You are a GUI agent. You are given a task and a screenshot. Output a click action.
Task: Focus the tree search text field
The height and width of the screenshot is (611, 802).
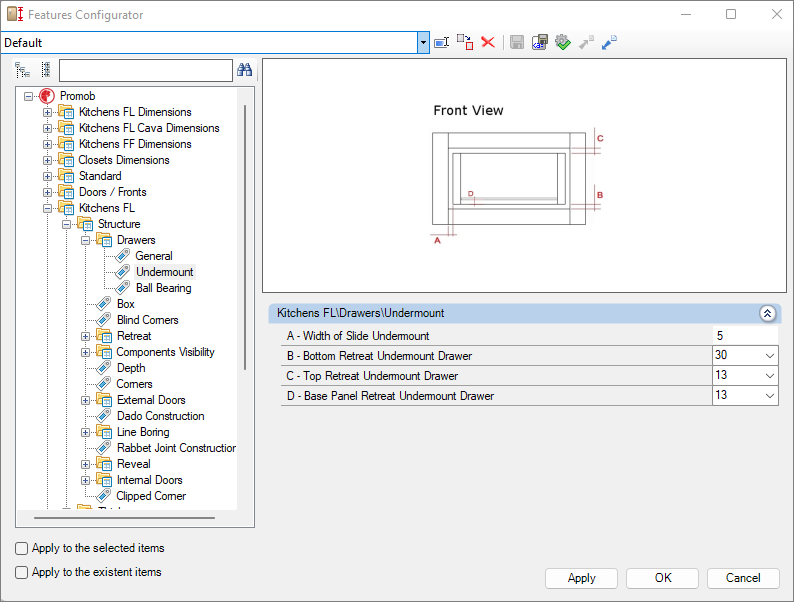pyautogui.click(x=147, y=71)
